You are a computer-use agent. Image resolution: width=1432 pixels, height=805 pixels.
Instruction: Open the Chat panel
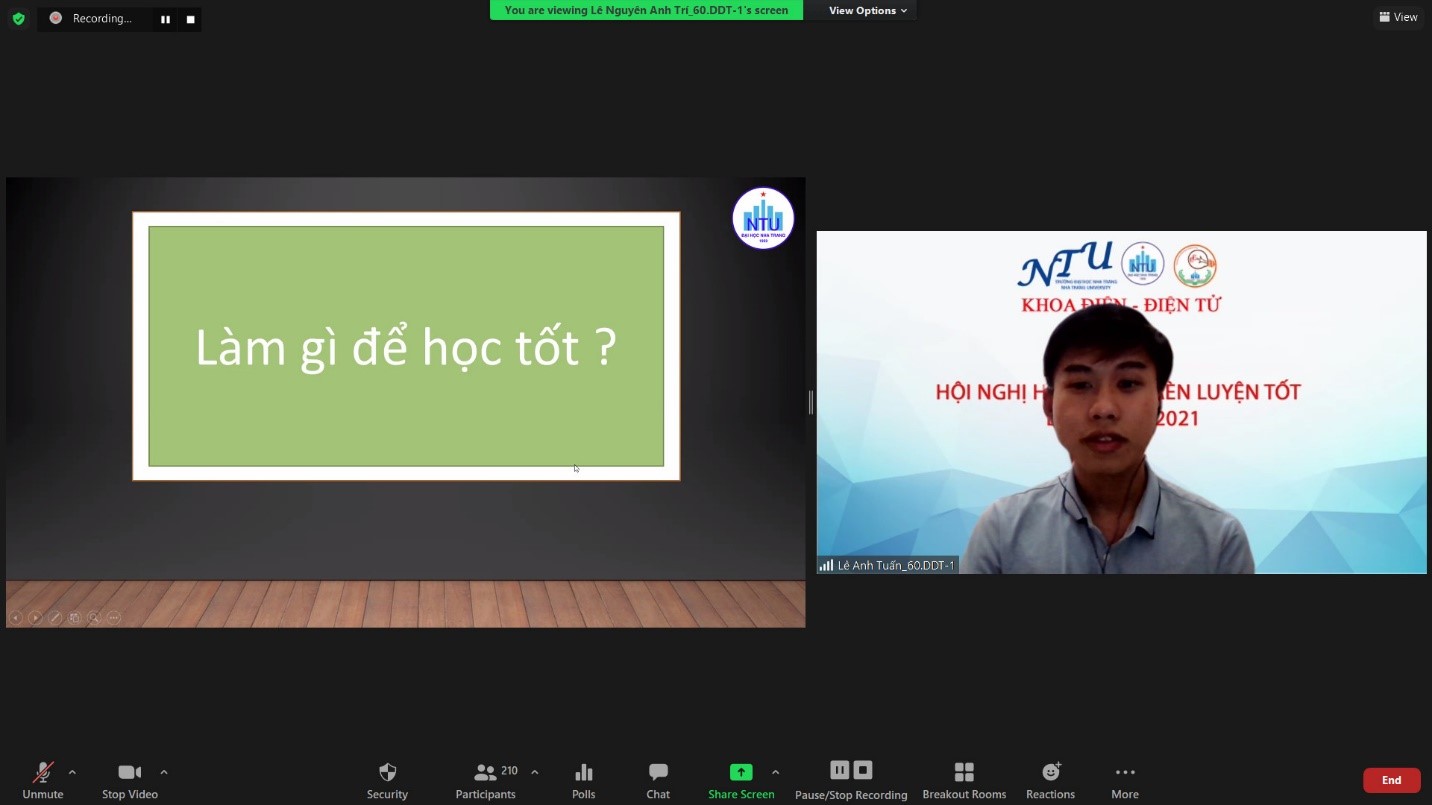(x=658, y=780)
